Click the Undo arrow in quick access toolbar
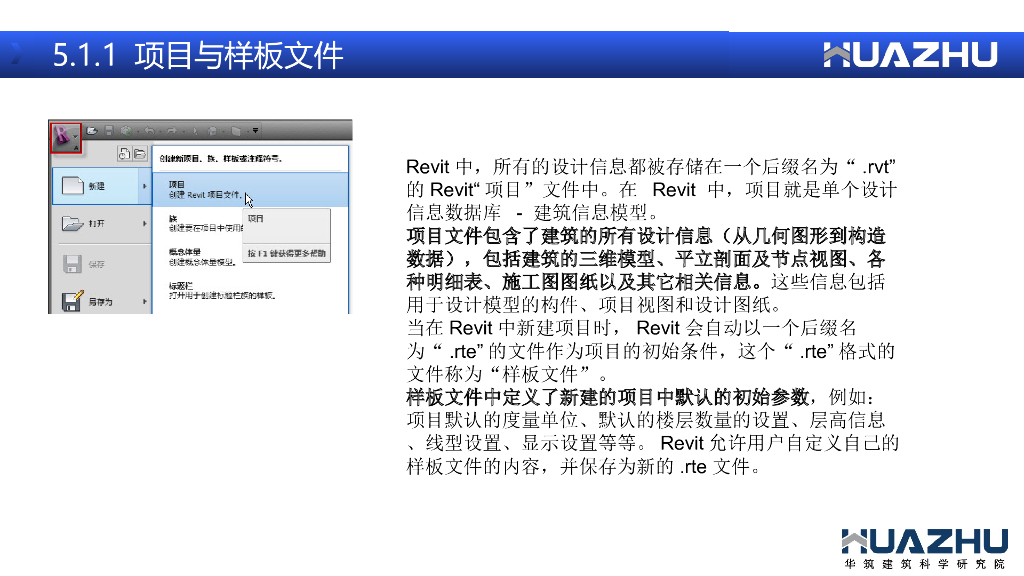 pos(150,131)
